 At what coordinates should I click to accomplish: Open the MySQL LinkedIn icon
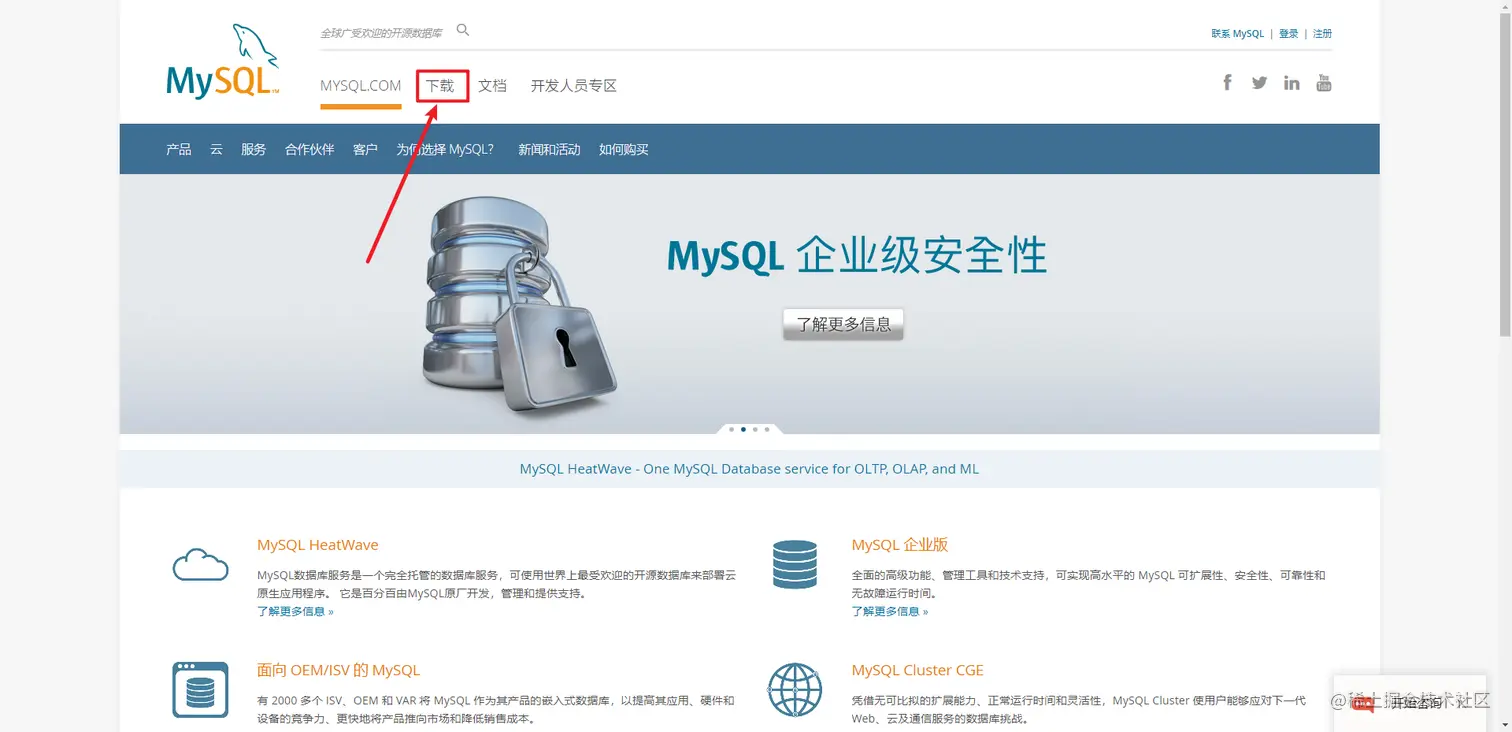pos(1292,83)
